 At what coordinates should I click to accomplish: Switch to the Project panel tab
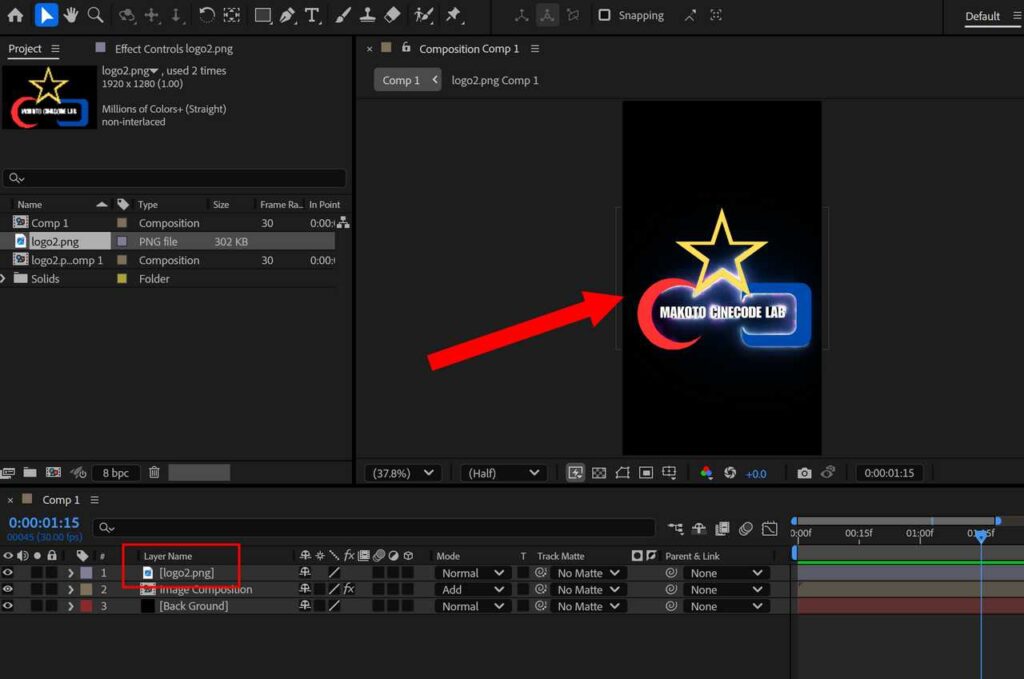[x=25, y=48]
